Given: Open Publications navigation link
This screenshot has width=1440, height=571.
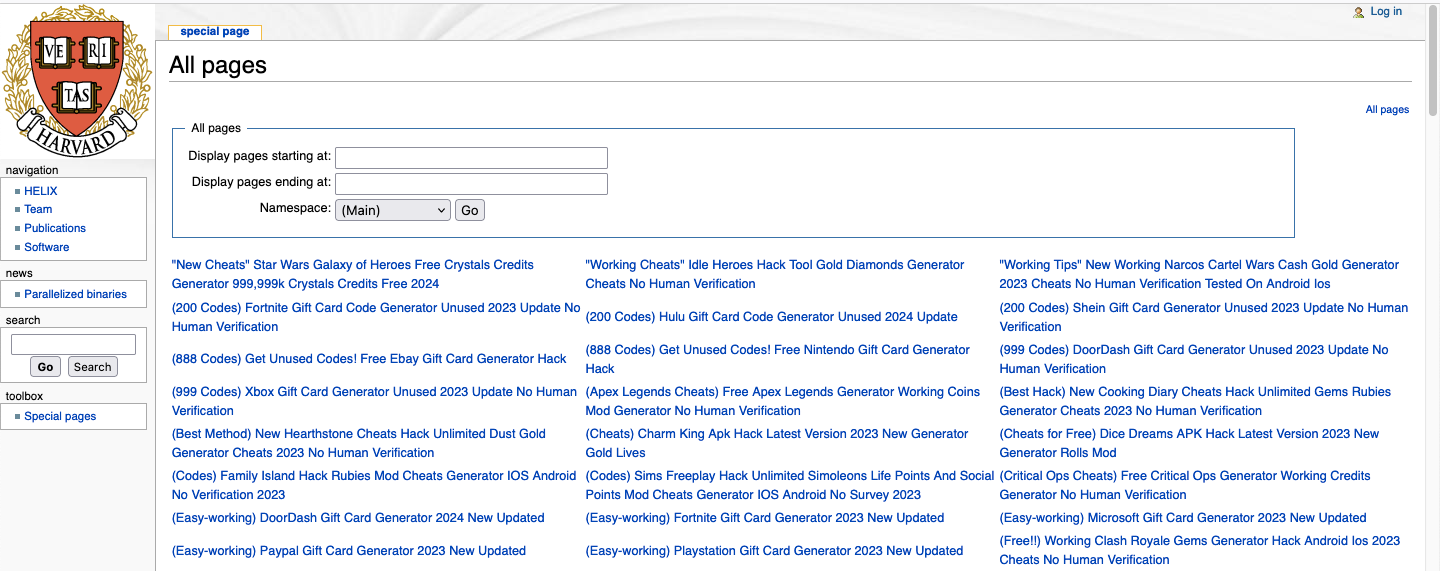Looking at the screenshot, I should pos(55,228).
